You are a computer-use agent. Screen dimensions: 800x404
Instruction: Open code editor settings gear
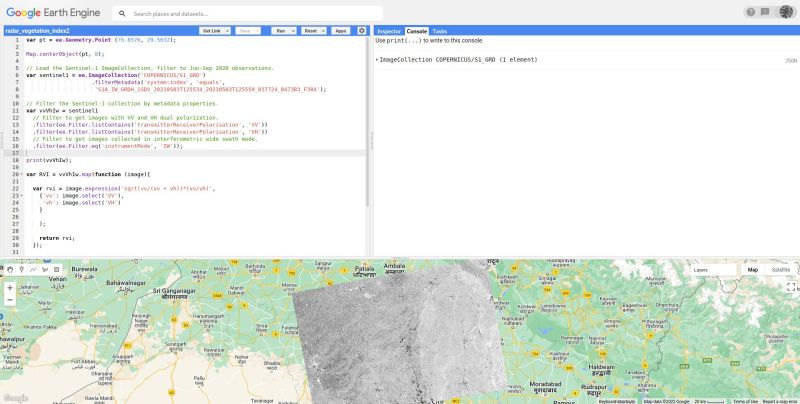coord(362,31)
